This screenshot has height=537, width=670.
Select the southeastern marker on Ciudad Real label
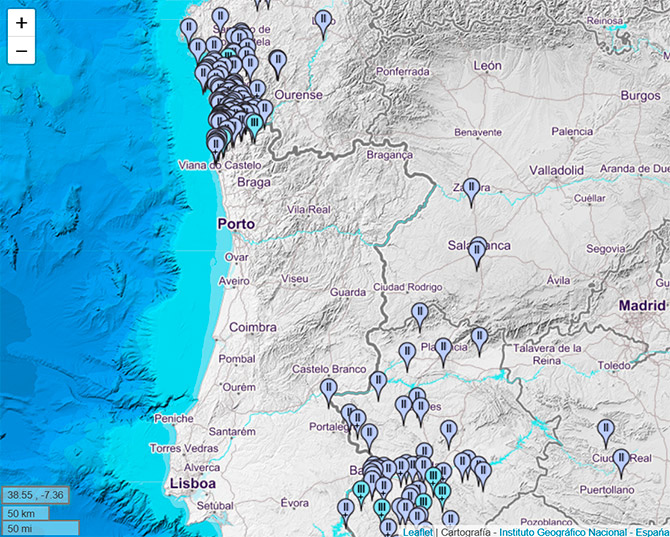pos(621,461)
